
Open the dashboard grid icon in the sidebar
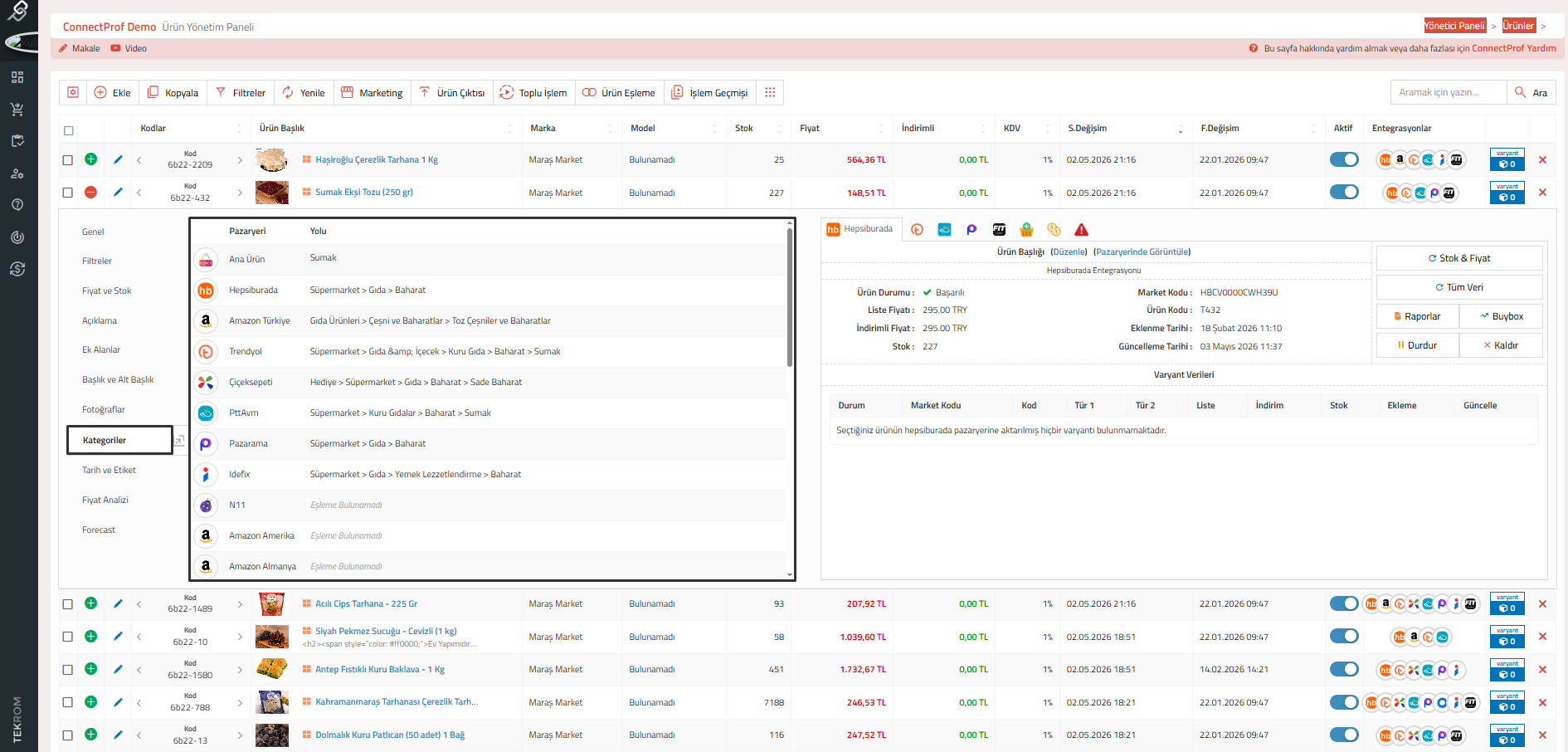tap(17, 77)
